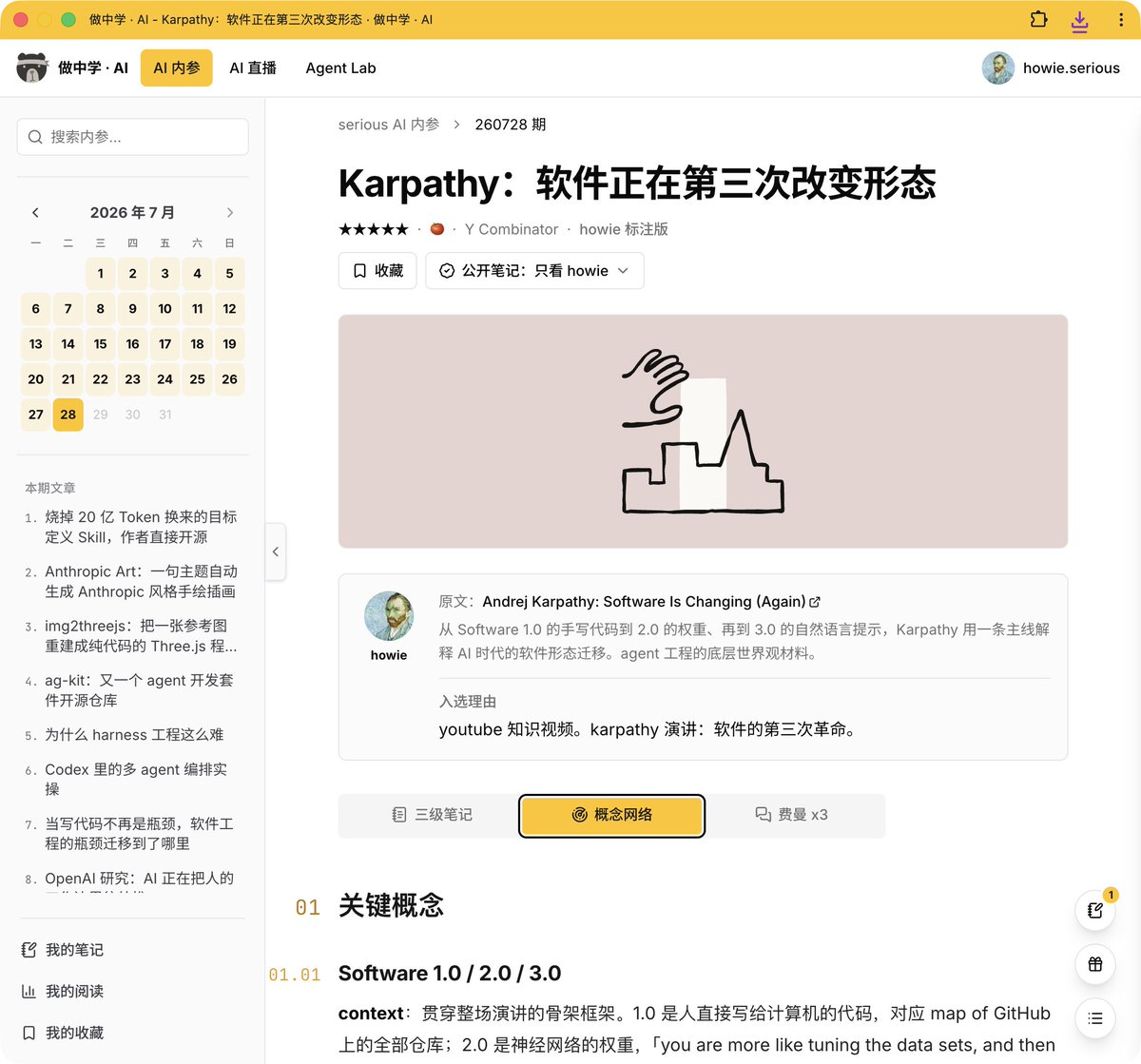Open article OpenAI 研究: AI 正在把人的
1141x1064 pixels.
coord(139,879)
